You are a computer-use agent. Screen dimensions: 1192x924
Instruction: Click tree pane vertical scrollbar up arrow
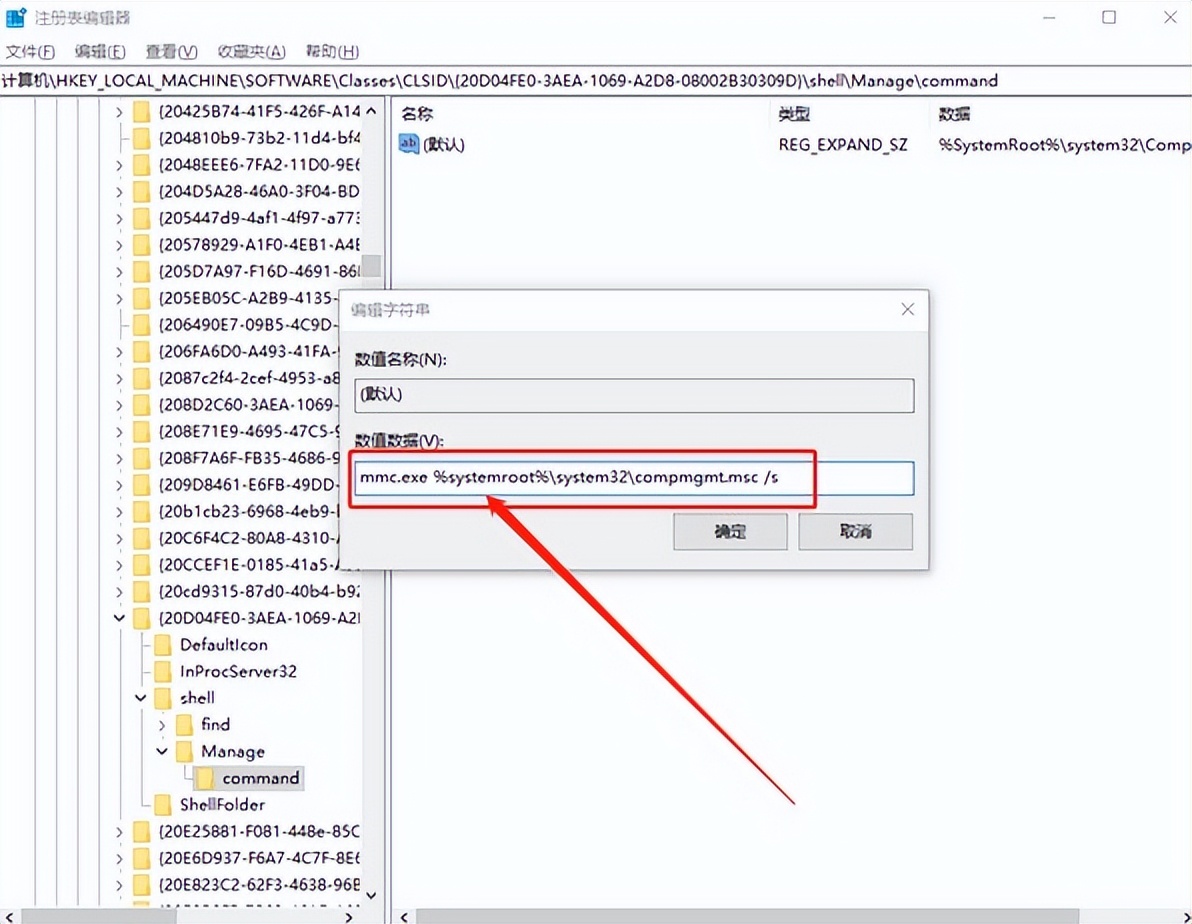[x=371, y=111]
